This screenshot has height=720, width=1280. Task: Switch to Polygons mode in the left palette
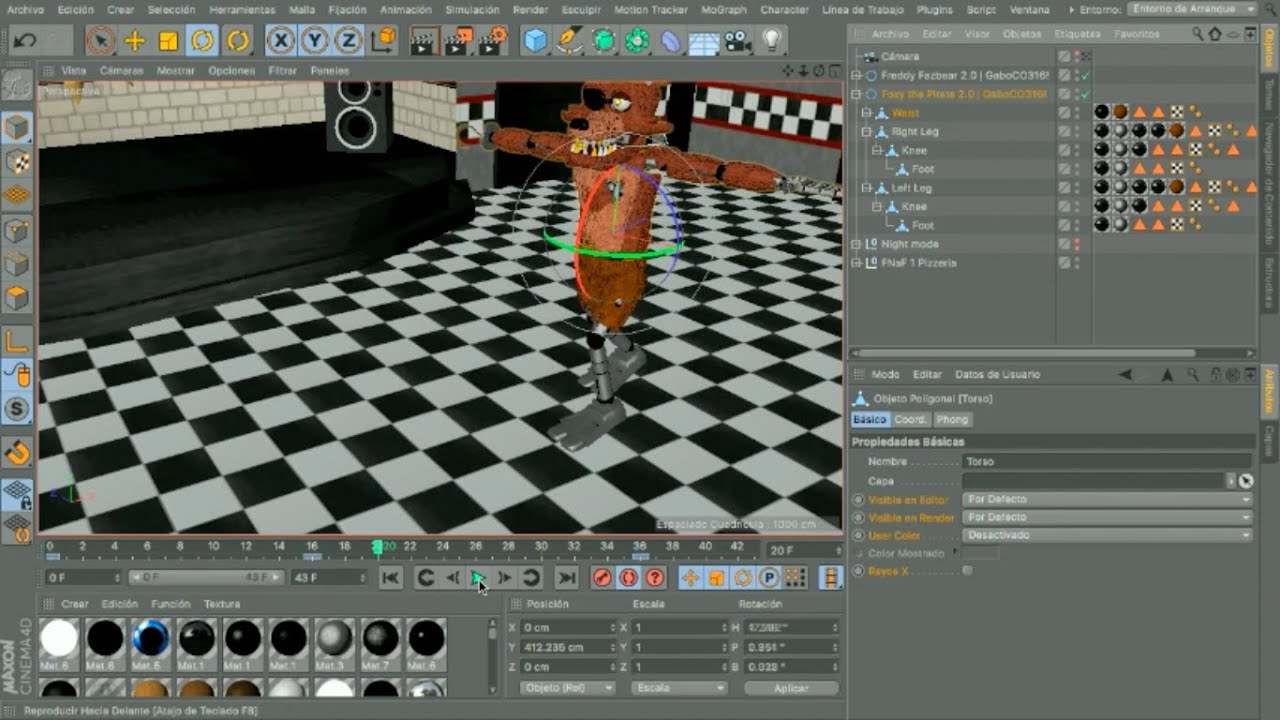[x=17, y=299]
